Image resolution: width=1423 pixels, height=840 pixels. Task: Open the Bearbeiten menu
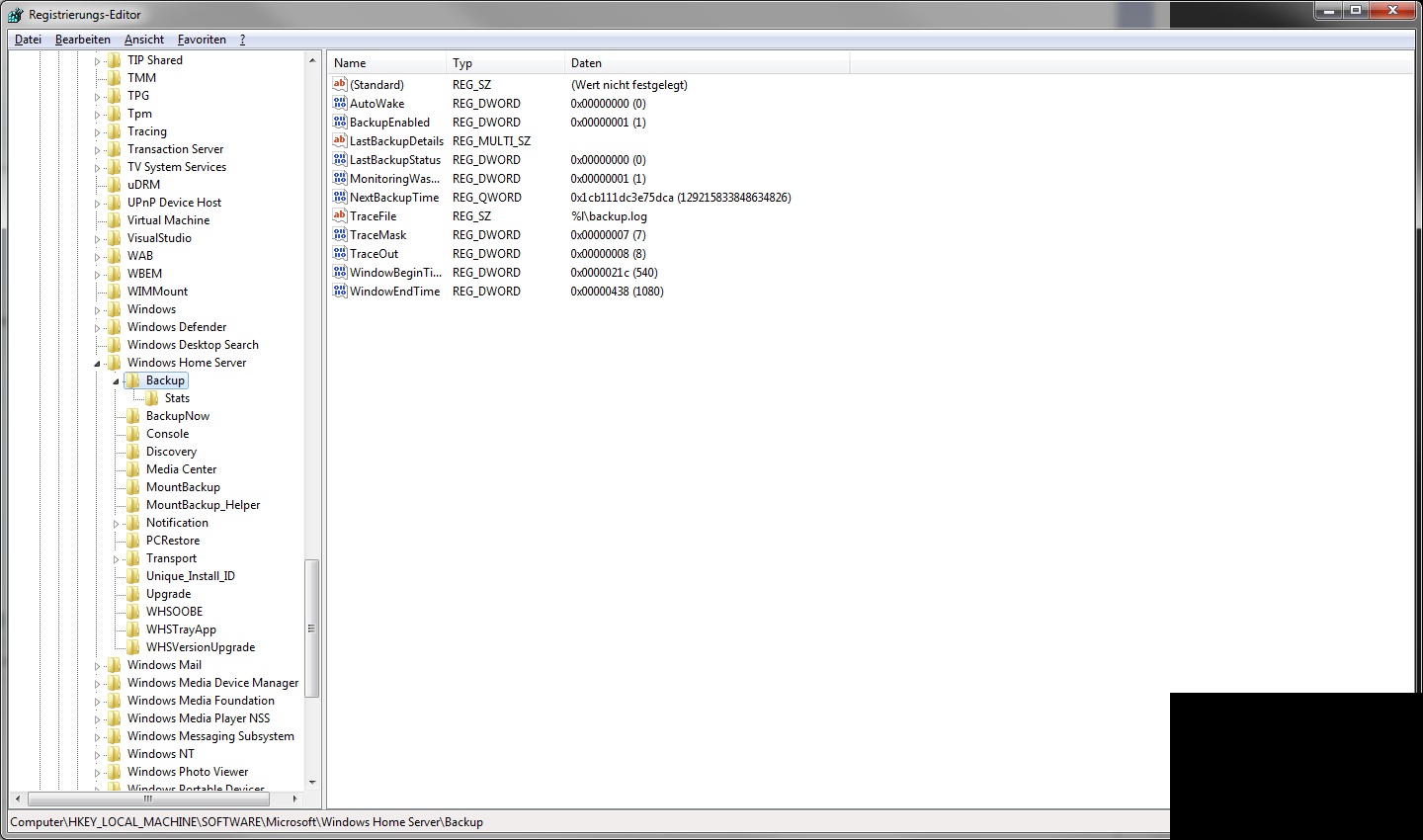coord(83,40)
